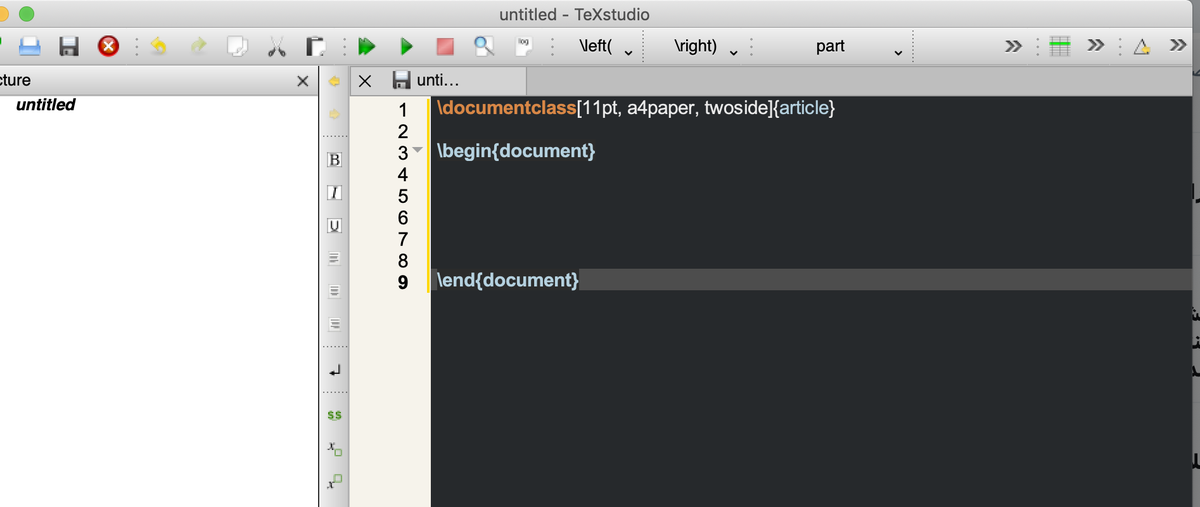Click line number 9 in the gutter
1200x507 pixels.
point(402,282)
